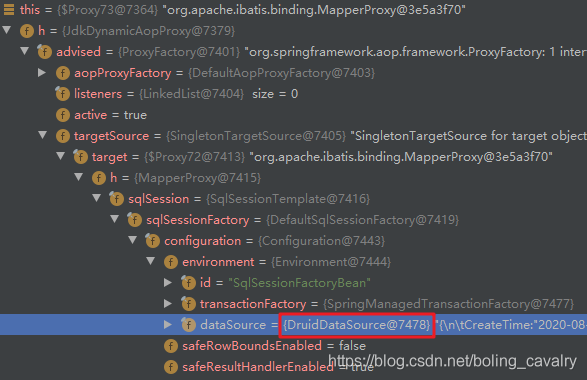Collapse the JdkDynamicAopProxy h node
587x380 pixels.
tap(7, 30)
